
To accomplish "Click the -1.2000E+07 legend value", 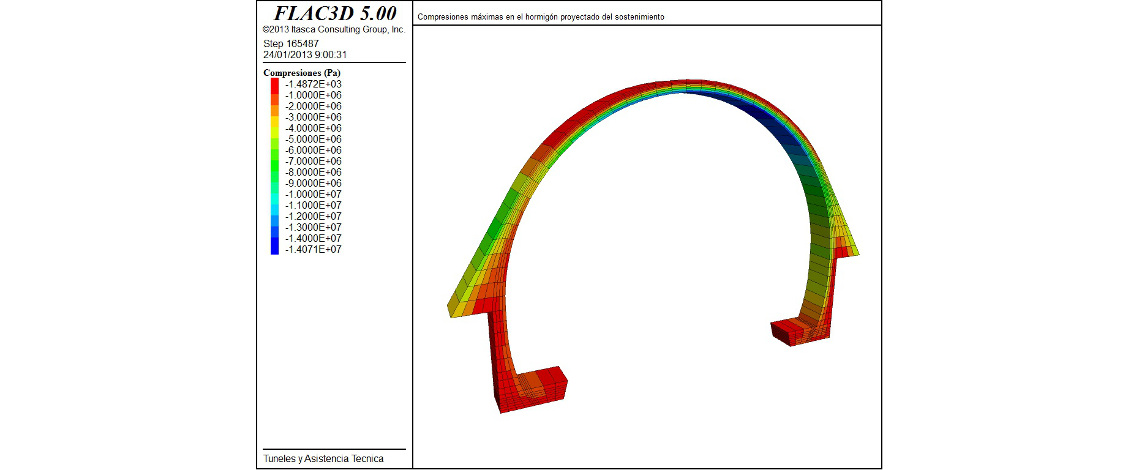I will point(313,216).
